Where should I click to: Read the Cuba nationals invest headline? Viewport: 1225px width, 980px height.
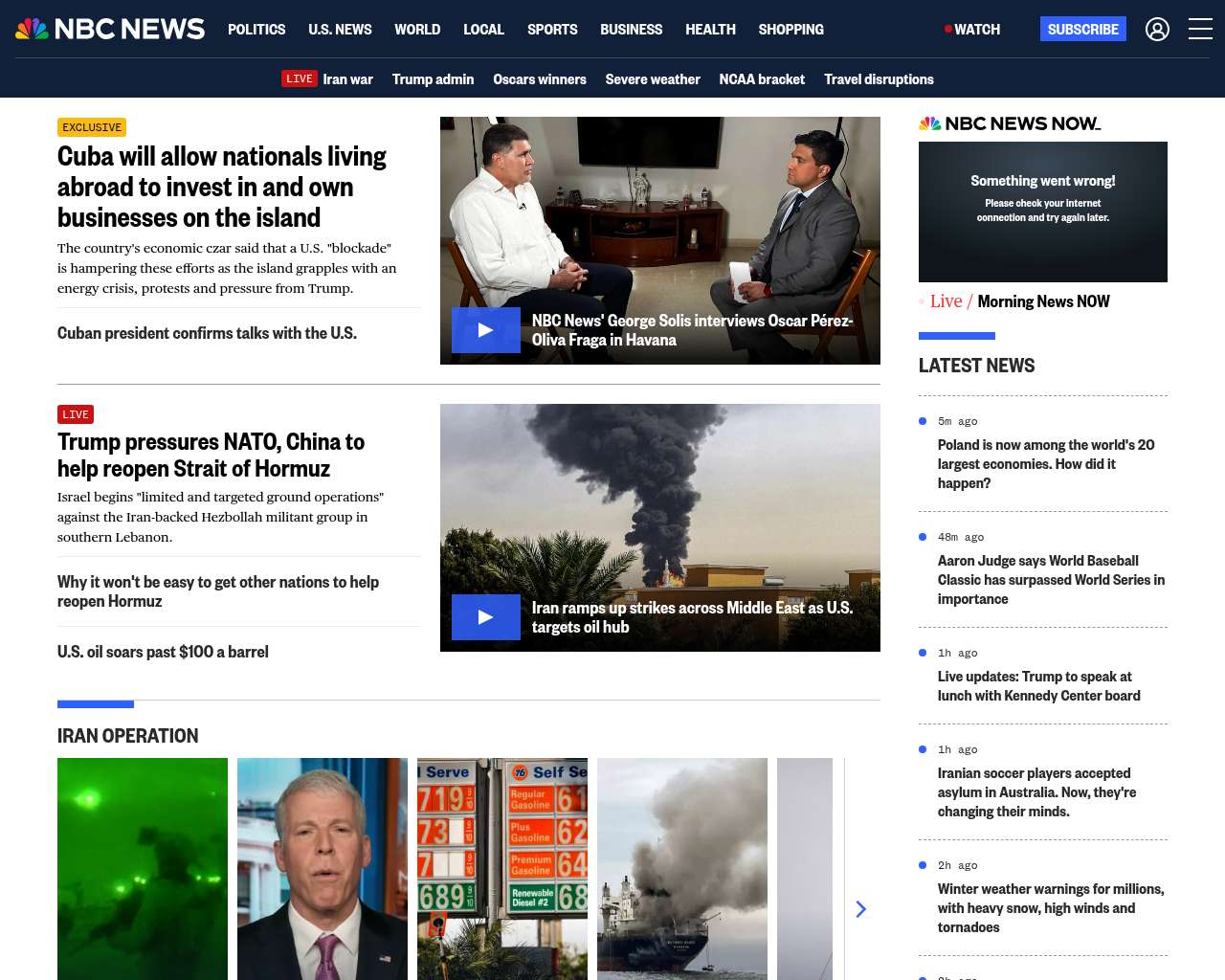pos(221,187)
